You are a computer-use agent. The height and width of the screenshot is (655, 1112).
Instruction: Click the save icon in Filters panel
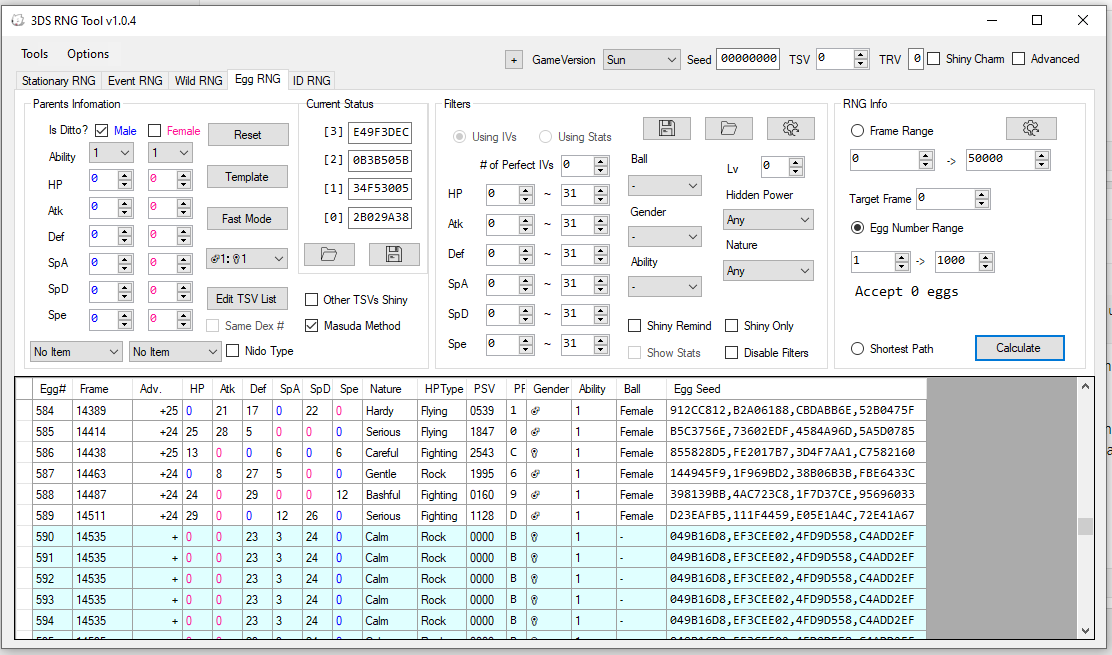click(667, 128)
